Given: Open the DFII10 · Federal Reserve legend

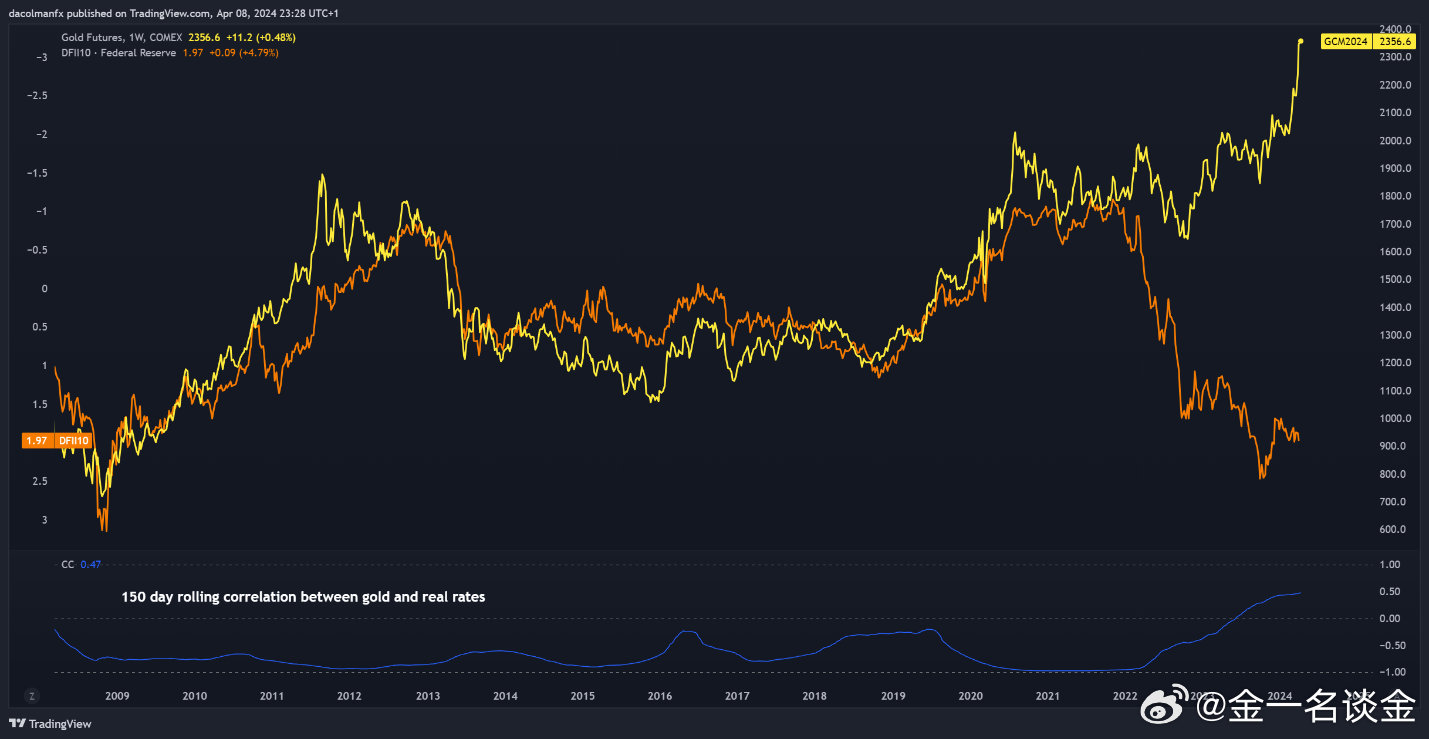Looking at the screenshot, I should click(119, 52).
